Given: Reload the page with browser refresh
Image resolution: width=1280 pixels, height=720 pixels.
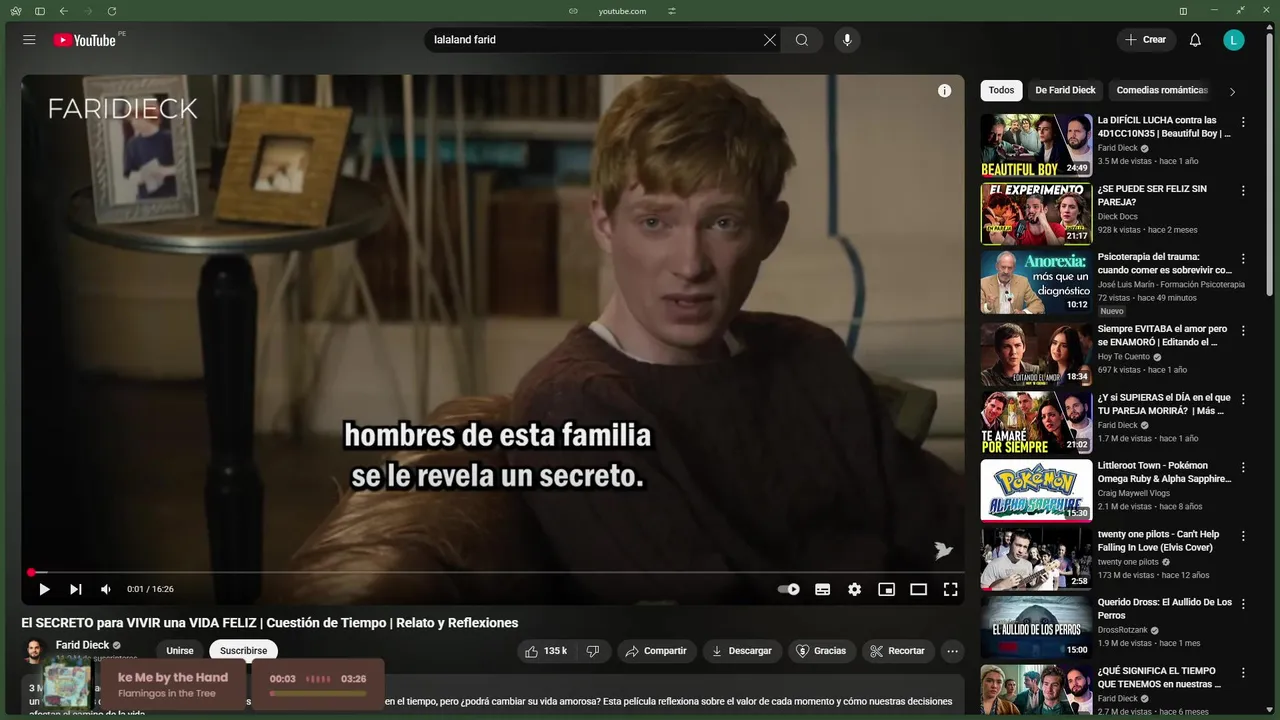Looking at the screenshot, I should pos(112,11).
